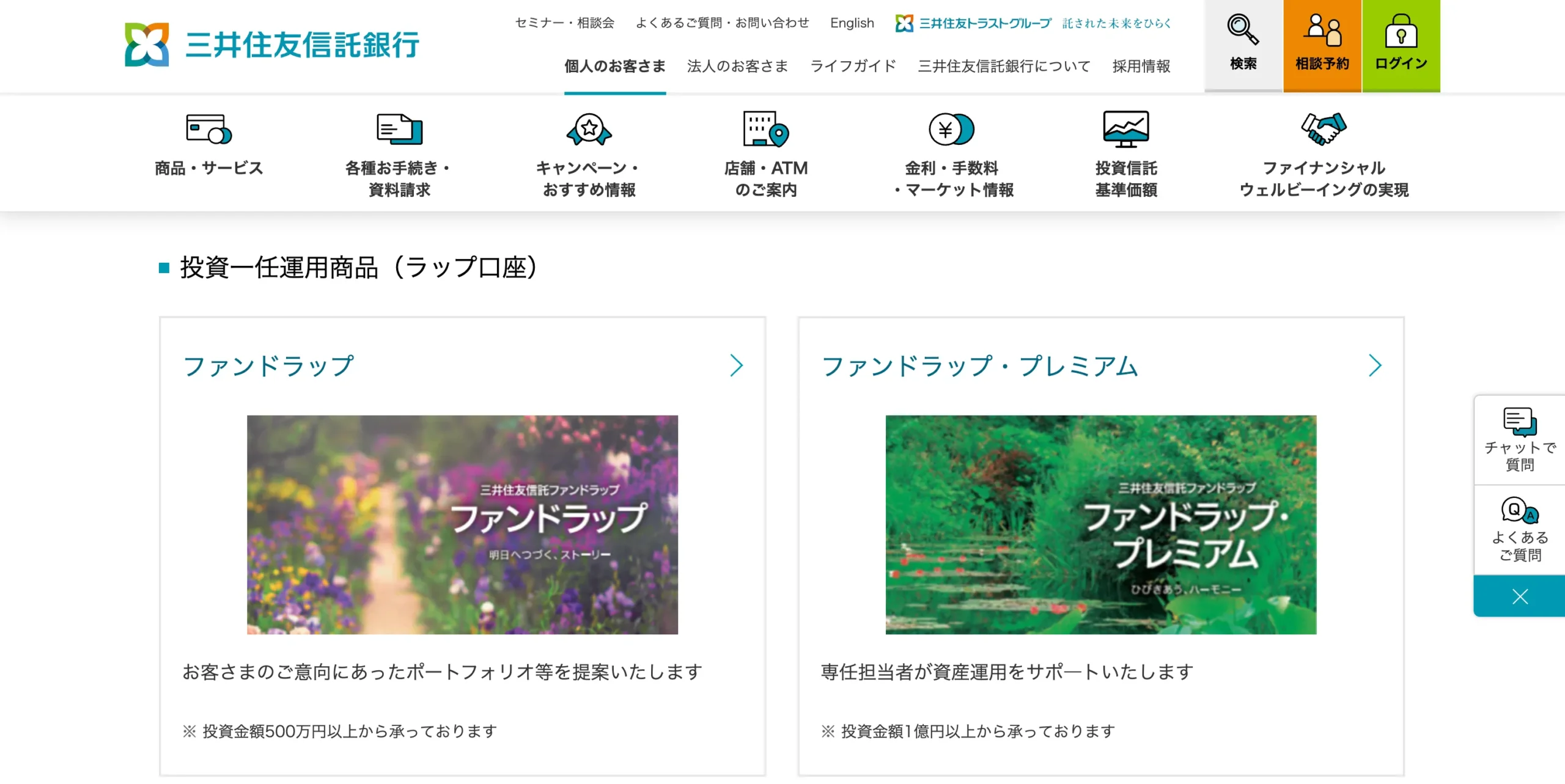Open the English language link

(x=852, y=23)
